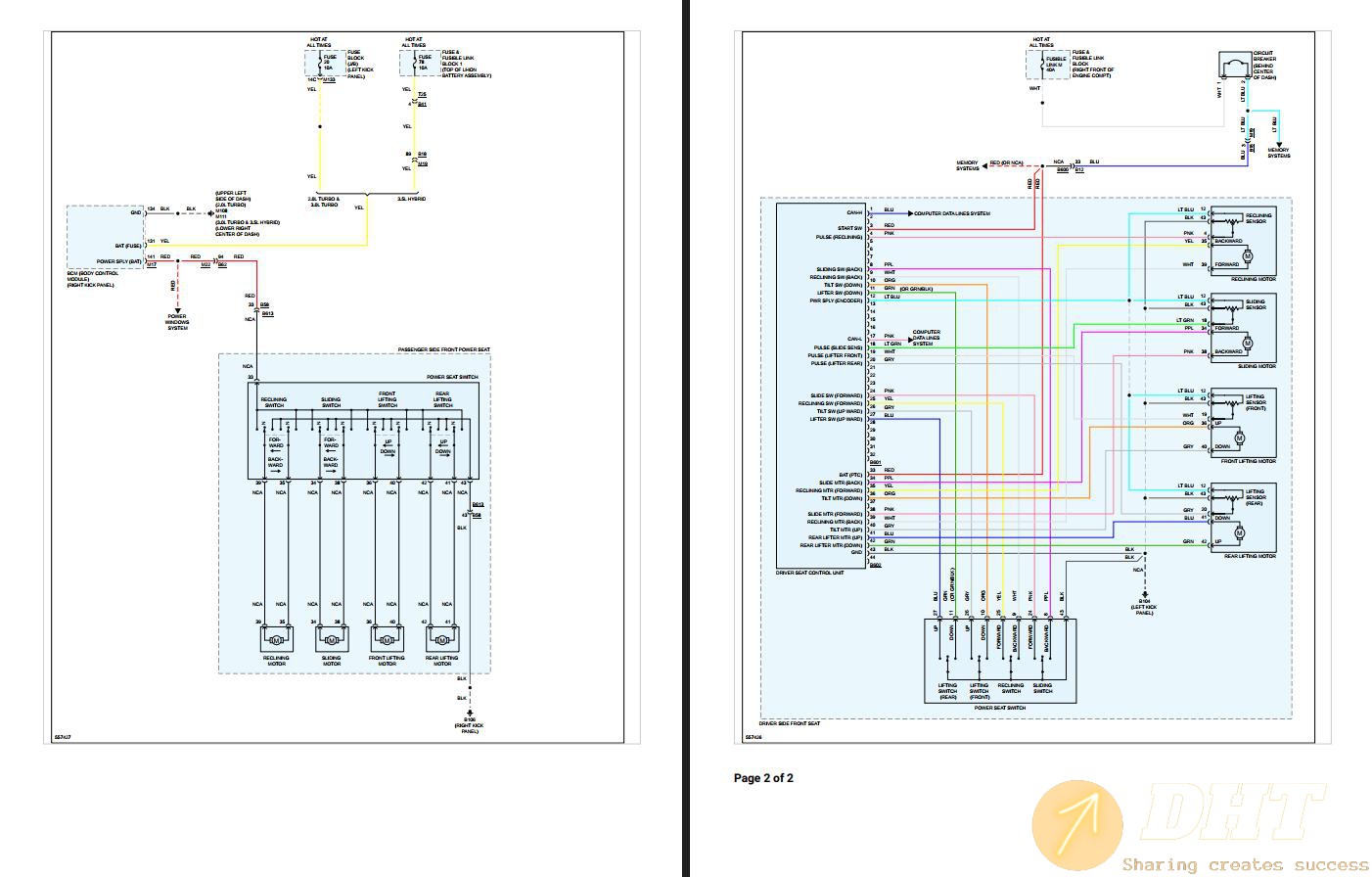Click the "DRIVER SEAT CONTROL UNIT" label
This screenshot has width=1372, height=877.
[810, 573]
